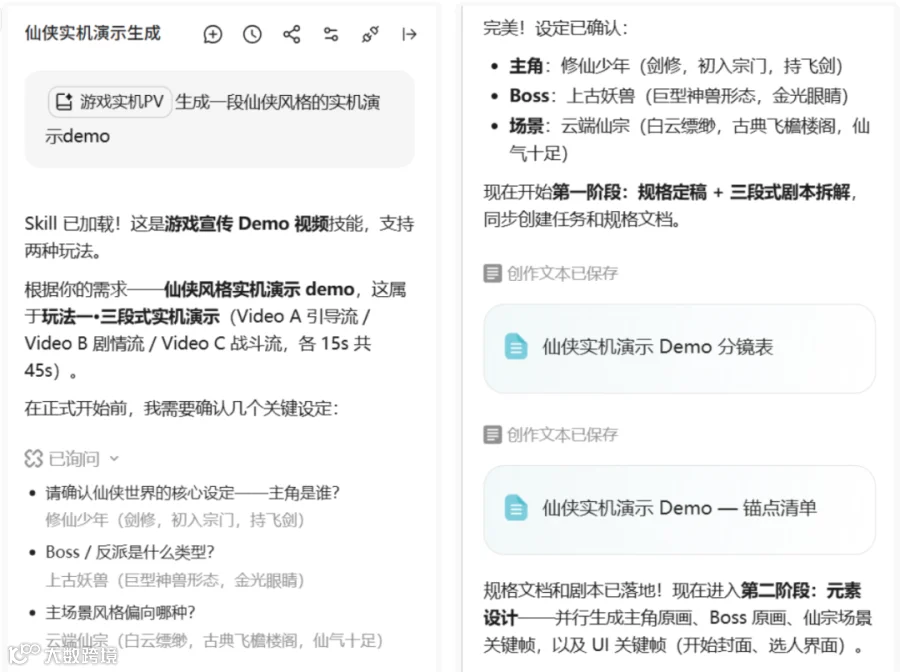Image resolution: width=900 pixels, height=672 pixels.
Task: Open 仙侠实机演示 Demo — 锚点清单 card
Action: click(x=679, y=509)
